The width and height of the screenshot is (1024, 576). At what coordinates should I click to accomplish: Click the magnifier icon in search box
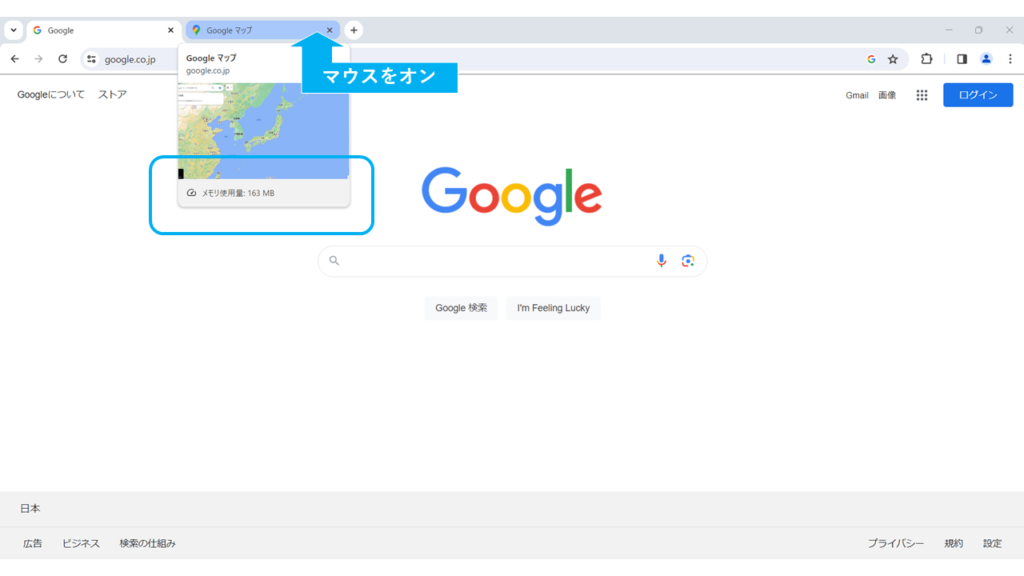(334, 261)
